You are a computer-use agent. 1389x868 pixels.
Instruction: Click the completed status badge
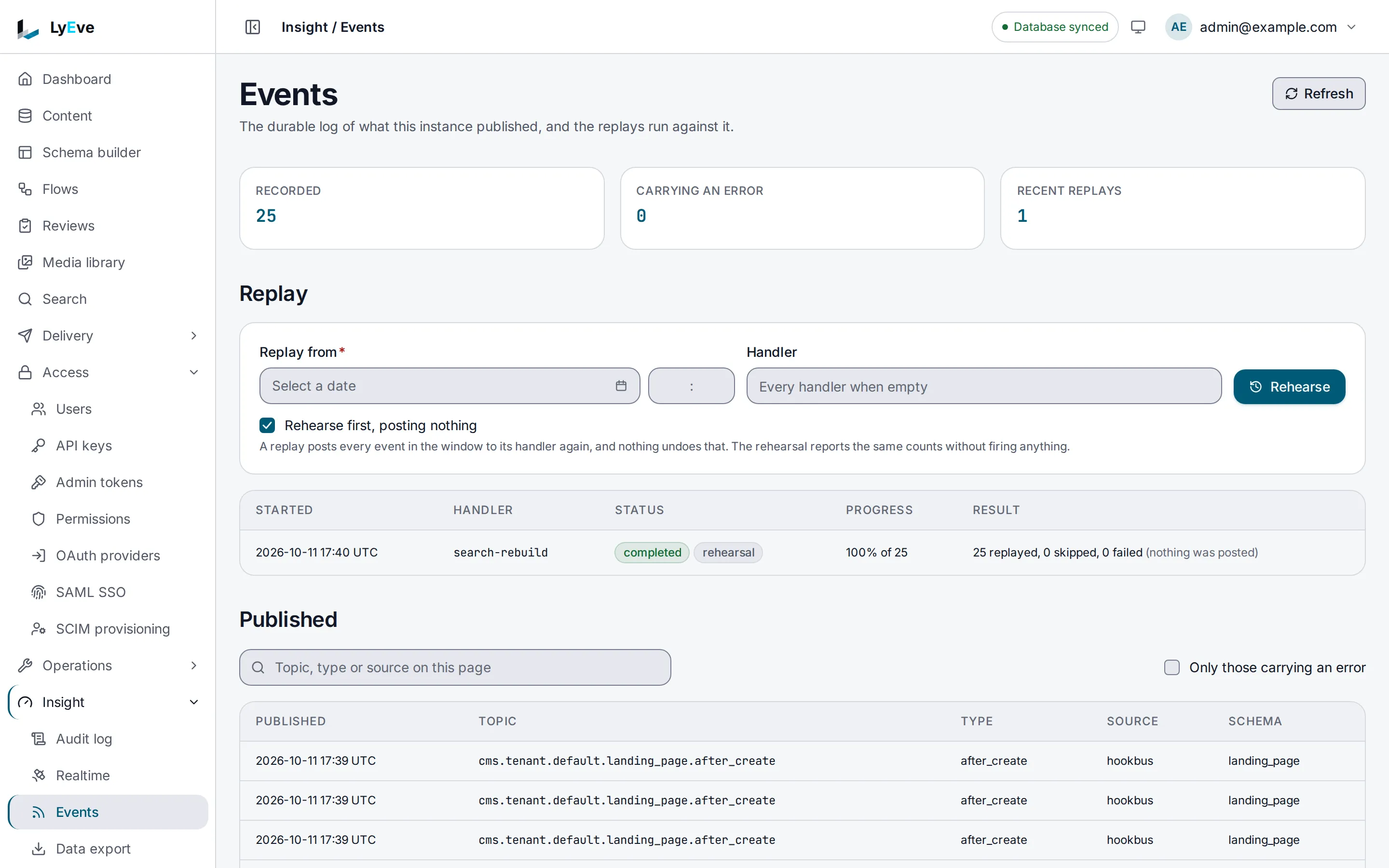click(x=652, y=552)
